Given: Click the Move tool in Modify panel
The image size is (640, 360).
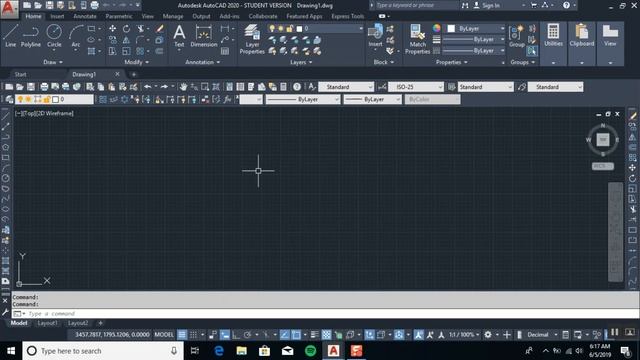Looking at the screenshot, I should click(112, 29).
